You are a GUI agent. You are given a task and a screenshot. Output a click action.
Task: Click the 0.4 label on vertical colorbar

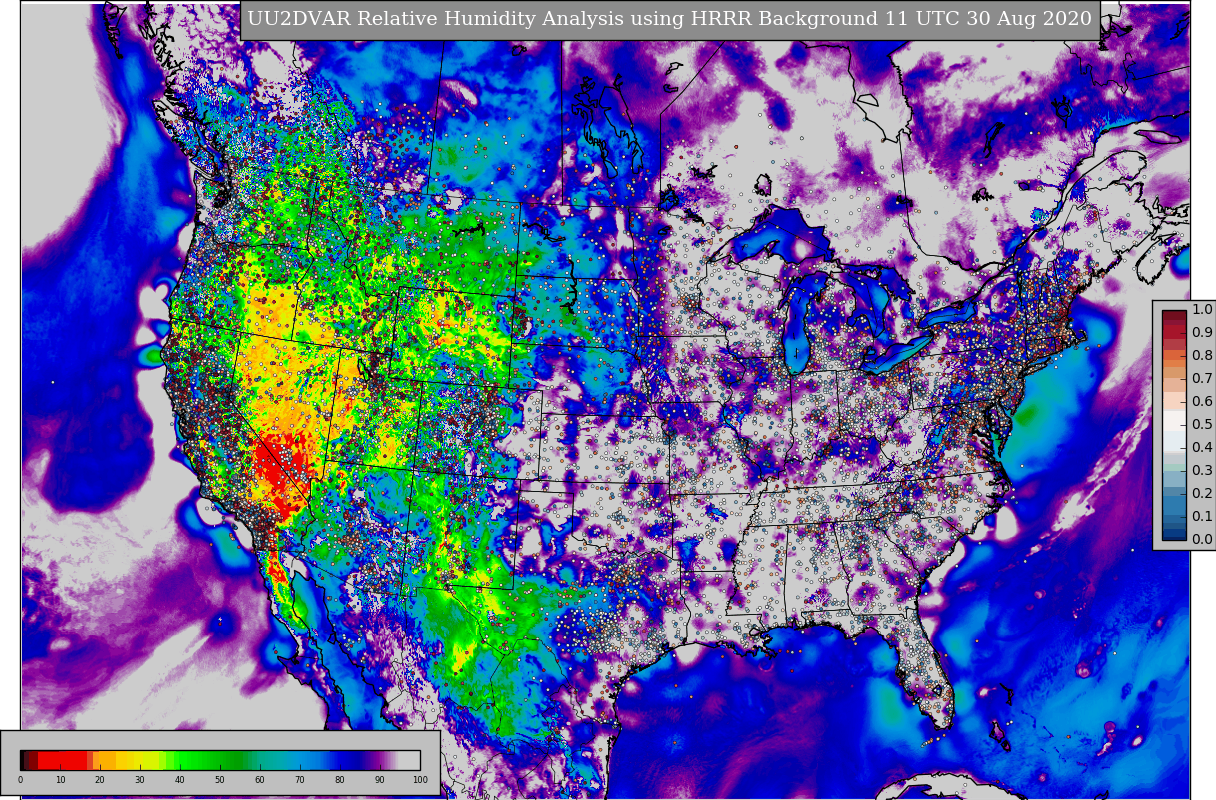[1202, 448]
